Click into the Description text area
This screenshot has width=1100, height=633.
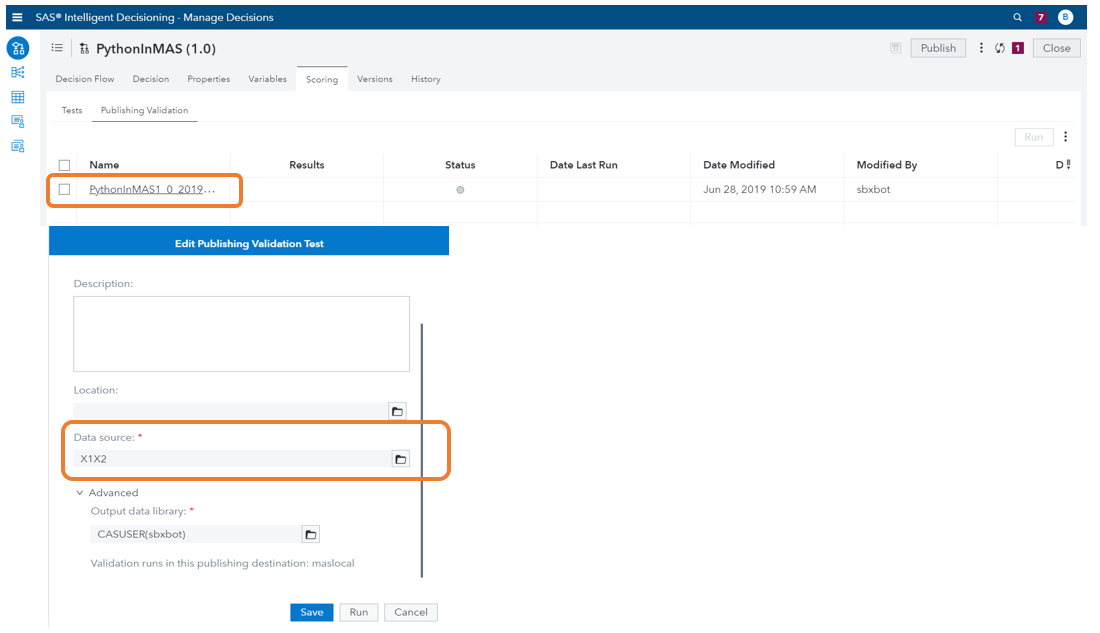(x=241, y=334)
